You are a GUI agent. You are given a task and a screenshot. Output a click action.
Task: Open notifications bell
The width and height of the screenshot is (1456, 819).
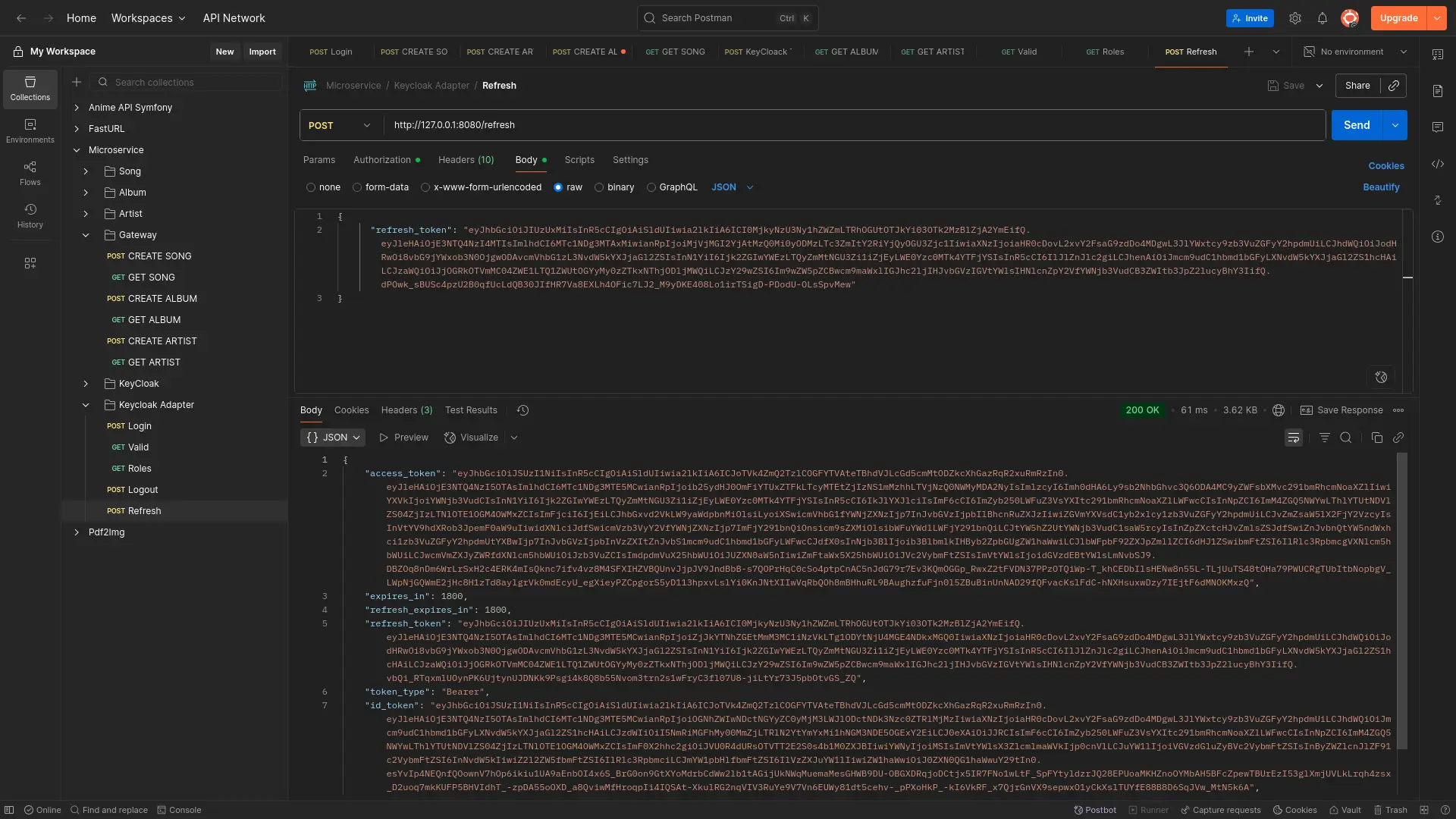(x=1323, y=18)
